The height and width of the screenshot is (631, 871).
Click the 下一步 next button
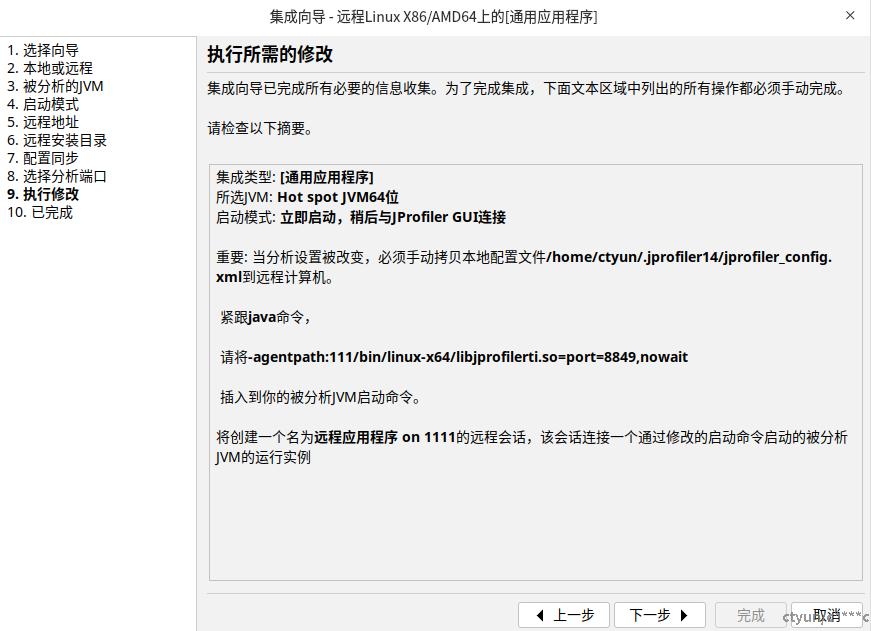[660, 615]
